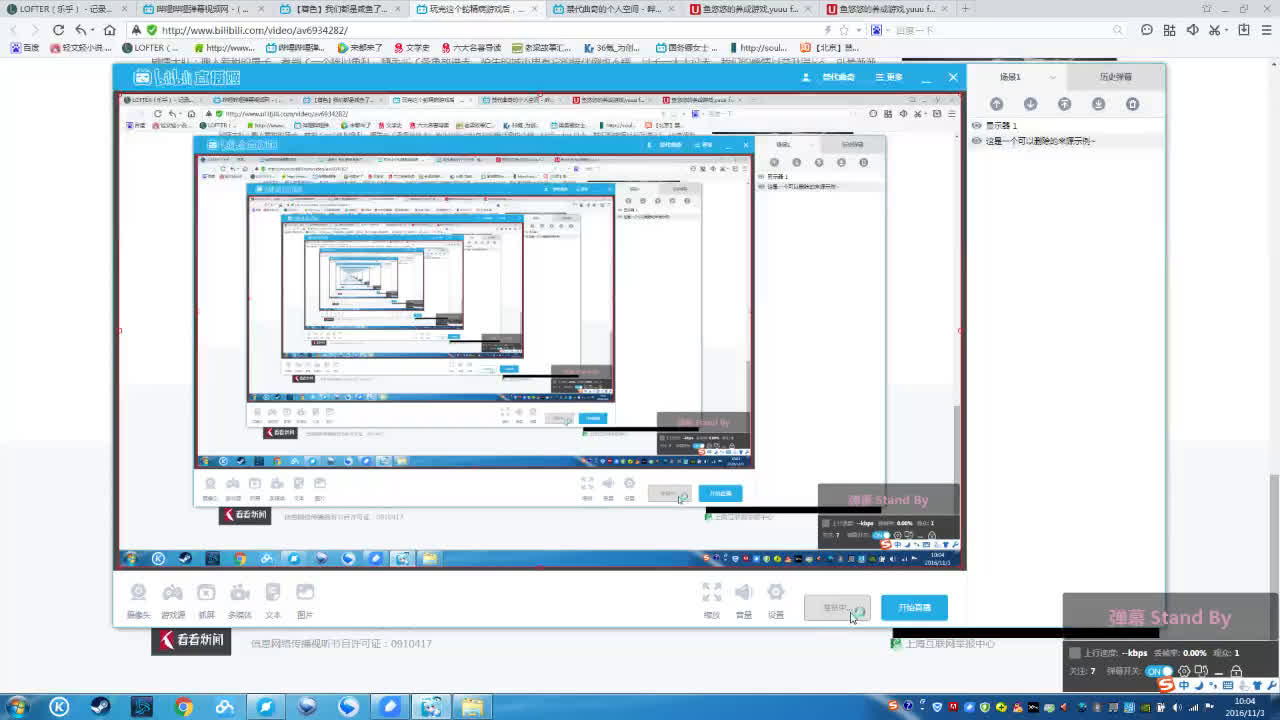Open the 更多 menu in title bar
This screenshot has width=1280, height=720.
(888, 77)
